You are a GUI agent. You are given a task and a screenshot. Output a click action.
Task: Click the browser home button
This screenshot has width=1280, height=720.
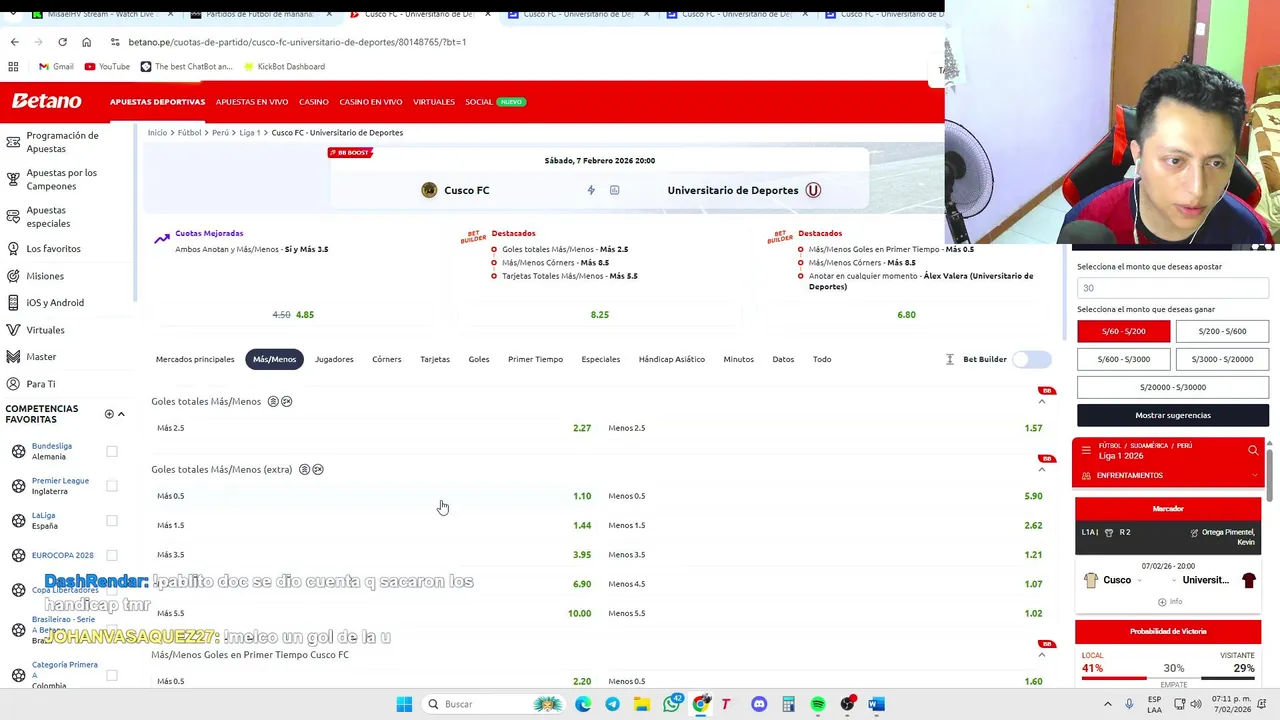(86, 42)
